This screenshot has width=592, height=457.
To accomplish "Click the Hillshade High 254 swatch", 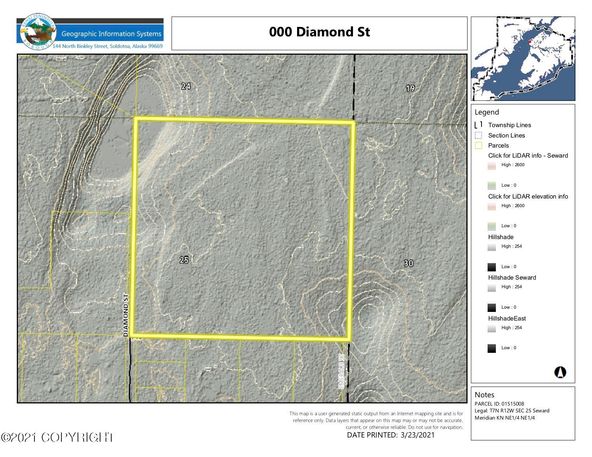I will [x=492, y=247].
